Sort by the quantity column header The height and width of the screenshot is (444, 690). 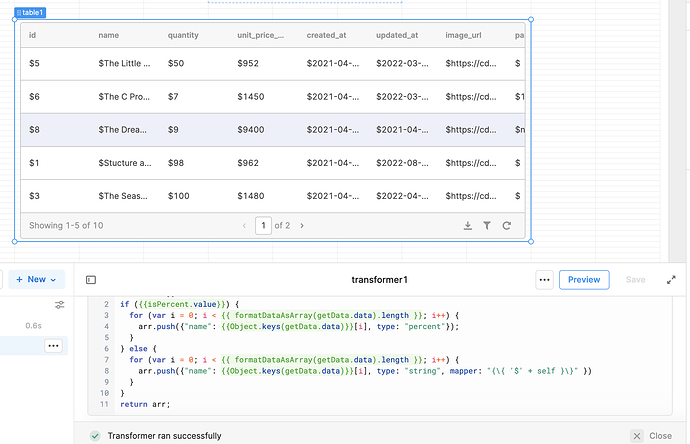coord(183,35)
